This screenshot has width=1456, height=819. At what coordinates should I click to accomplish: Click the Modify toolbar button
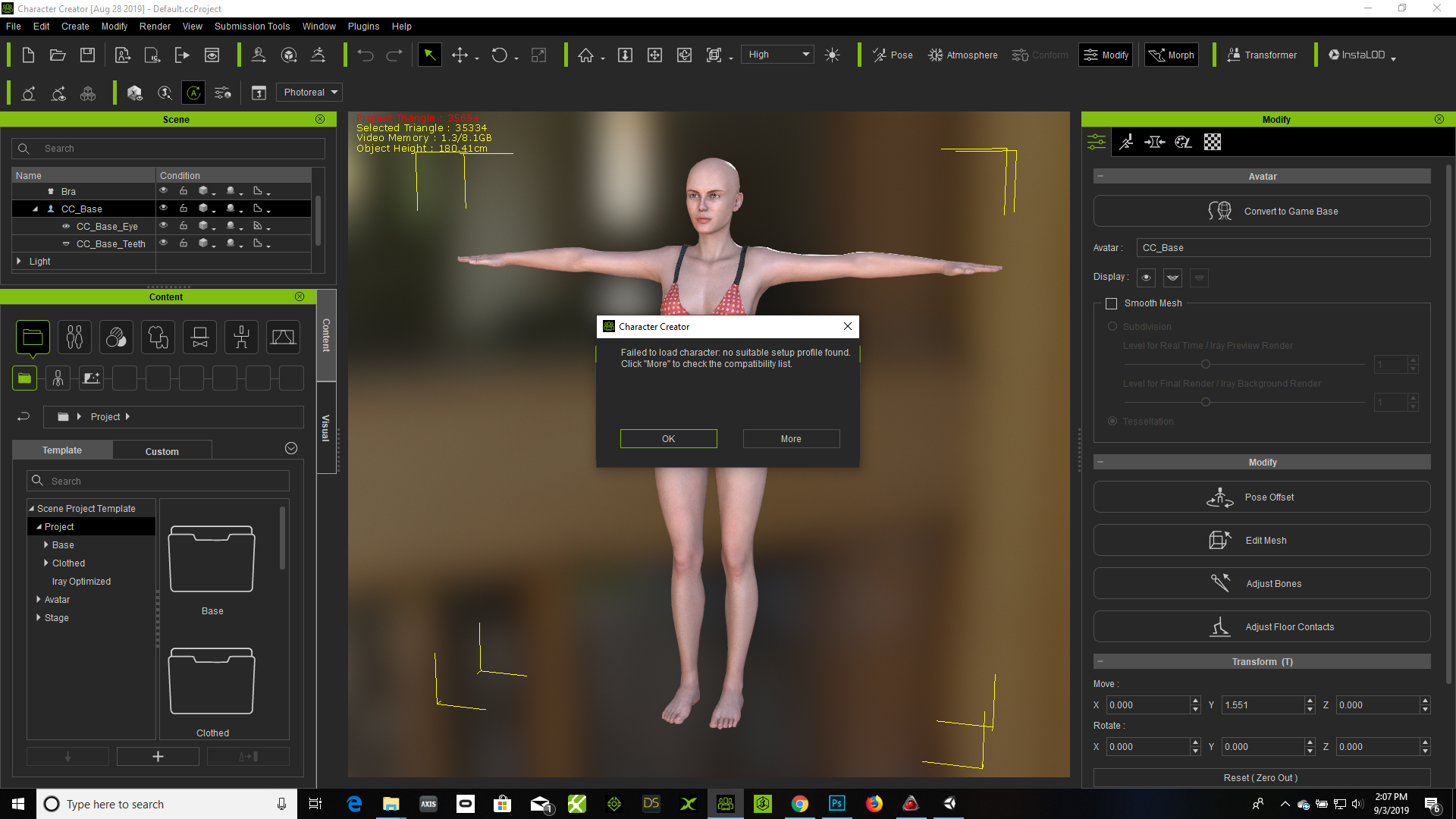pos(1106,55)
